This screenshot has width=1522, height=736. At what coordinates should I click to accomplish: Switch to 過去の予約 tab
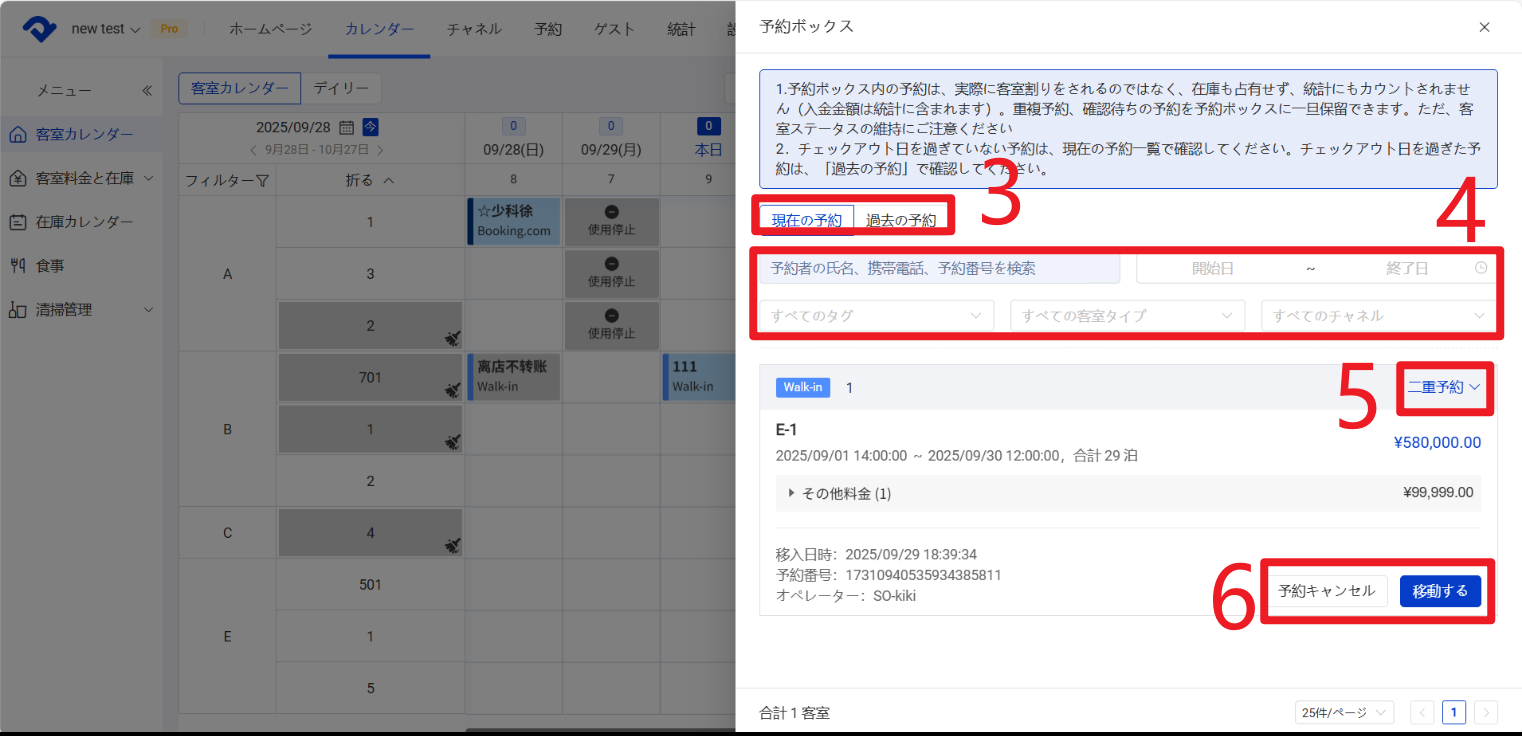(900, 220)
